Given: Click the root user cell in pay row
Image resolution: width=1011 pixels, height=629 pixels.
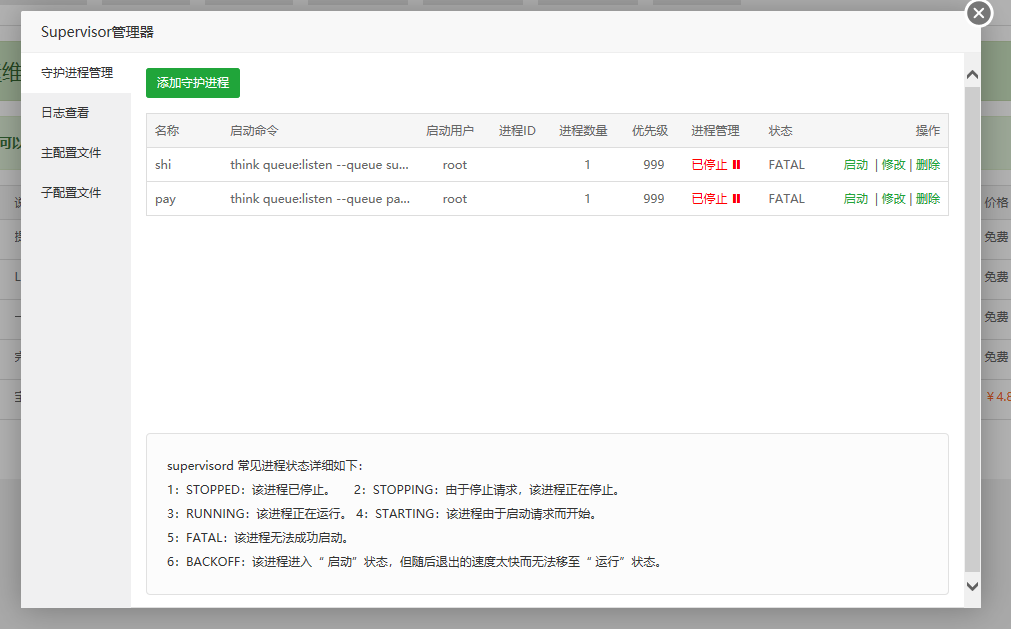Looking at the screenshot, I should 455,199.
